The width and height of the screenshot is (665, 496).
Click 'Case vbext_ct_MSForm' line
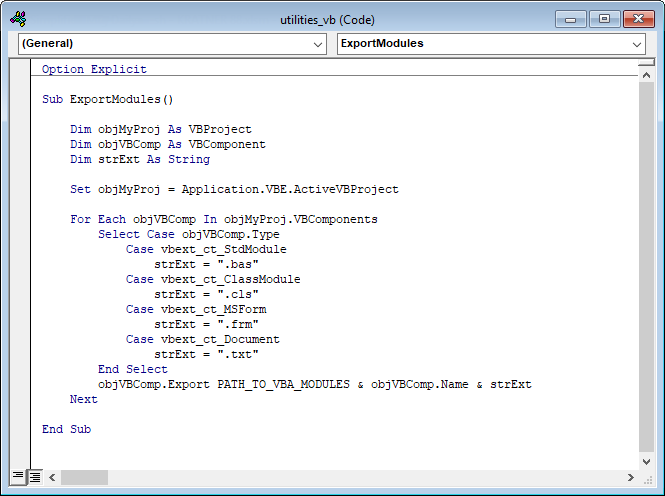(x=196, y=309)
